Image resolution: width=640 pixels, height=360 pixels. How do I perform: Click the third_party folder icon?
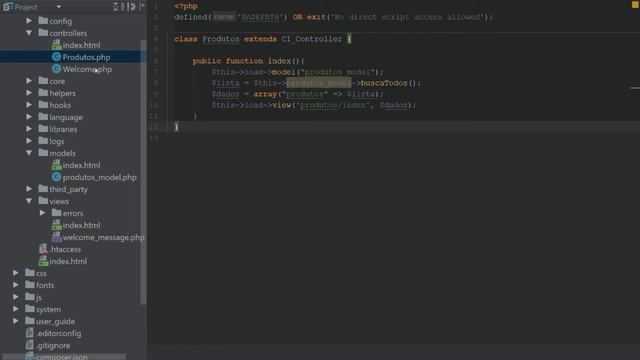click(43, 189)
